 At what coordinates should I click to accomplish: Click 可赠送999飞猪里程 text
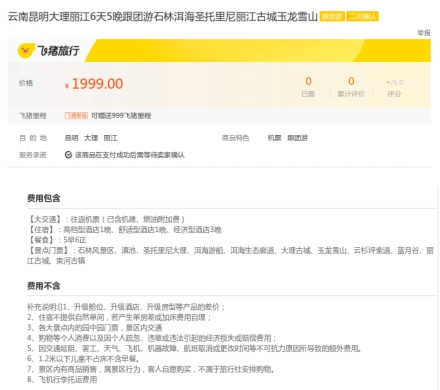(x=121, y=116)
